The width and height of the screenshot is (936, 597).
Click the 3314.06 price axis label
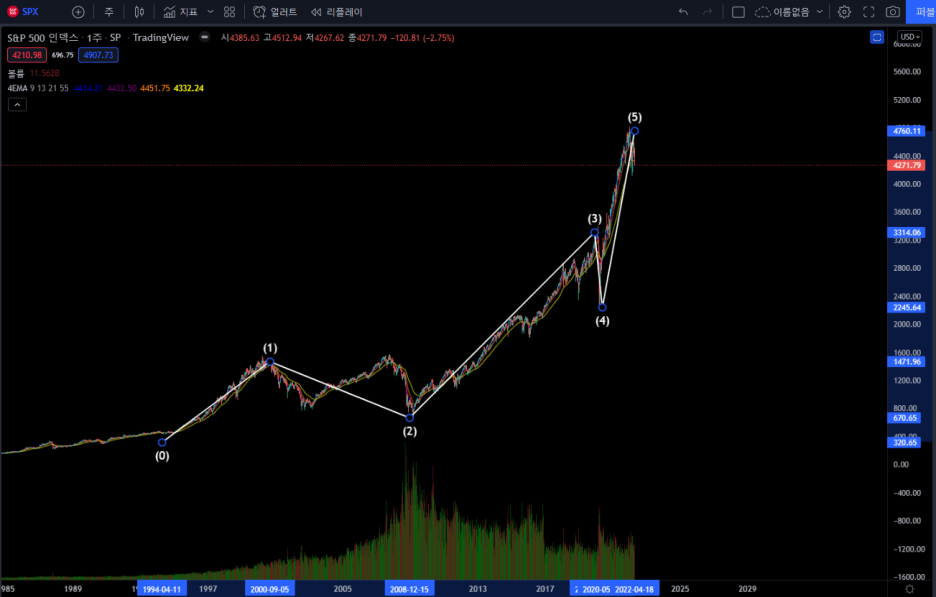click(x=906, y=232)
